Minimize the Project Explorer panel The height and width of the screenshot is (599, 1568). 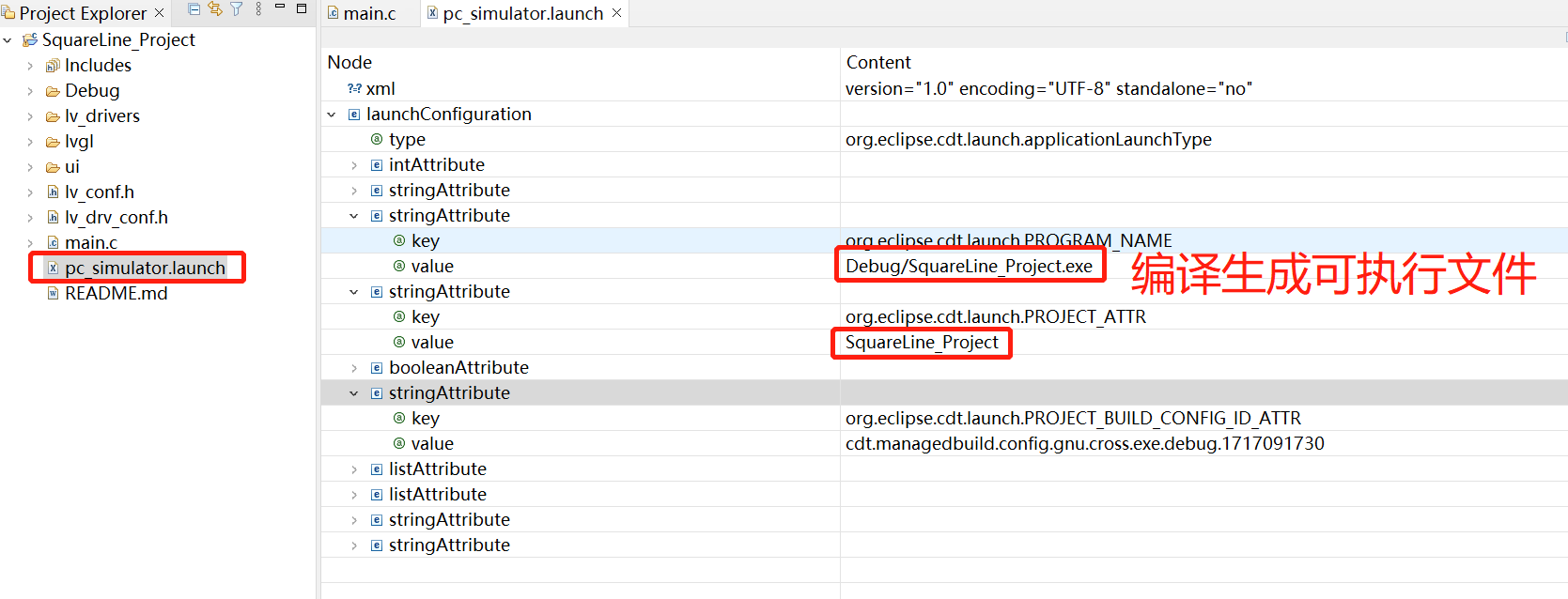pos(280,8)
